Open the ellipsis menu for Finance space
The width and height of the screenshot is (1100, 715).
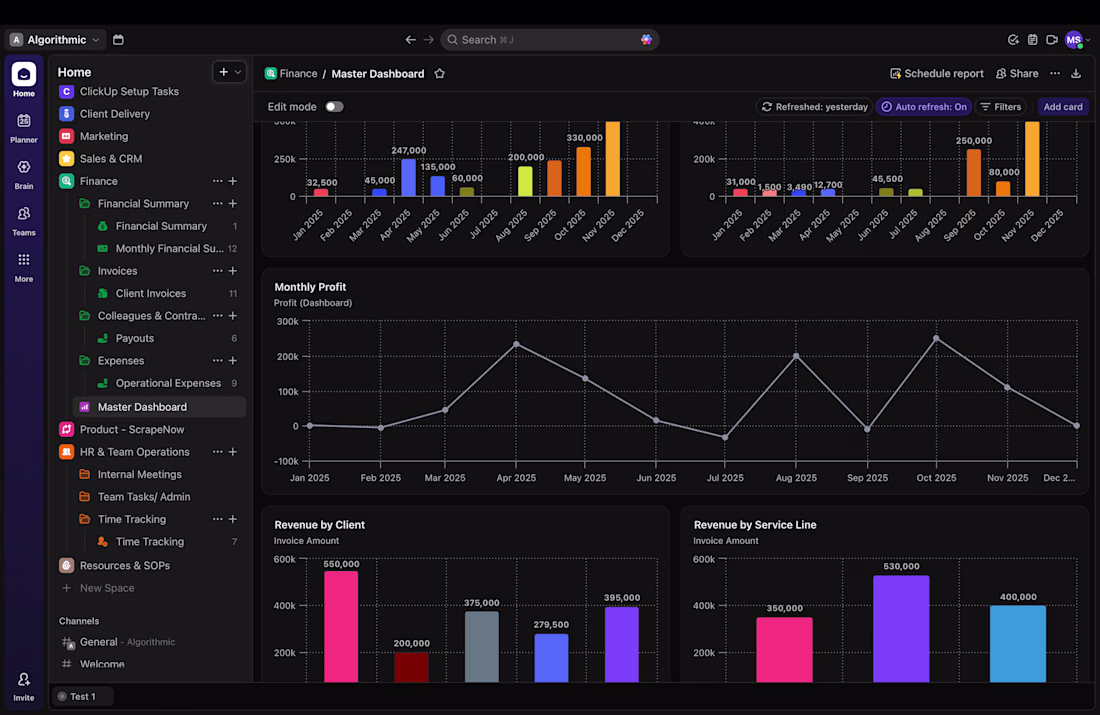coord(217,181)
